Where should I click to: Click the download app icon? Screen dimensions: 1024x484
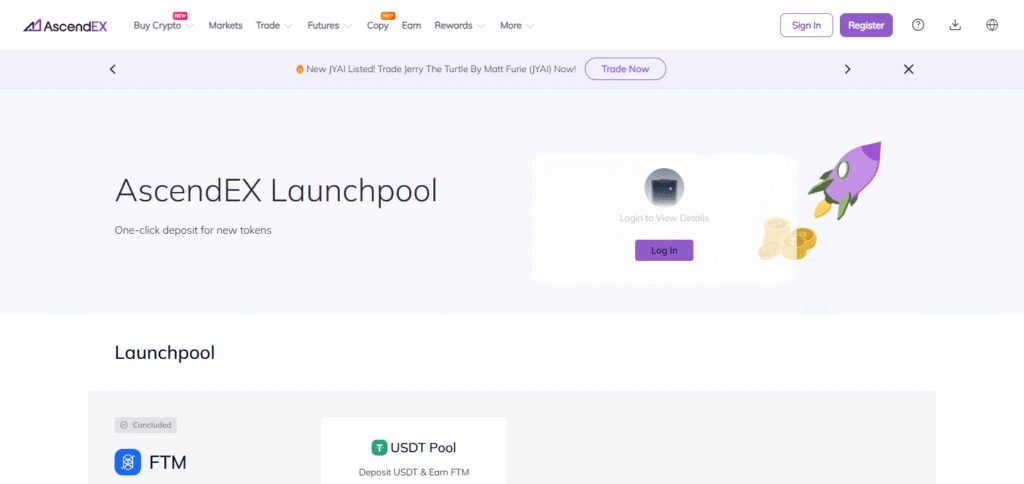pos(955,25)
